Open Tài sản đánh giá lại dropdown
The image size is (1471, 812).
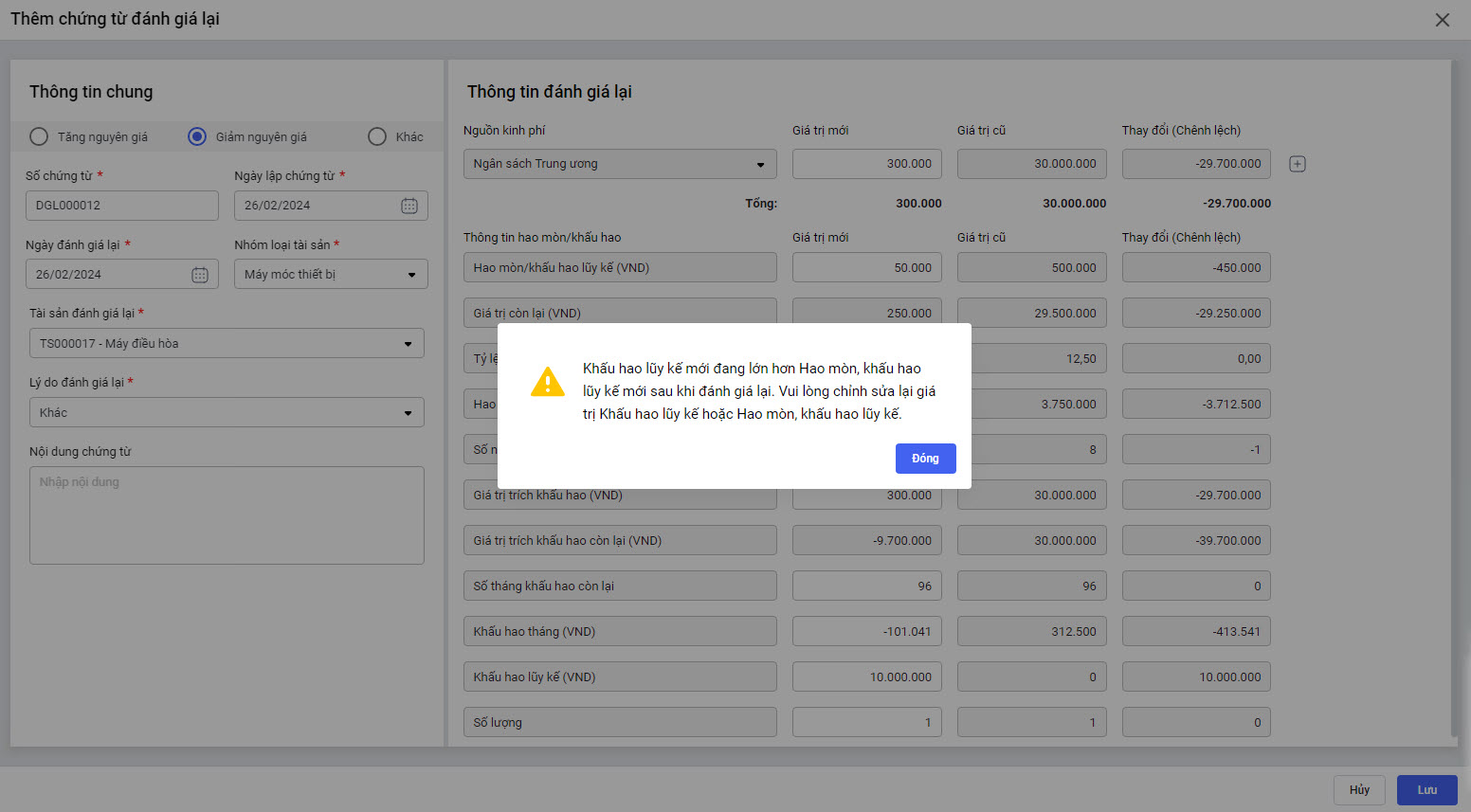(408, 344)
